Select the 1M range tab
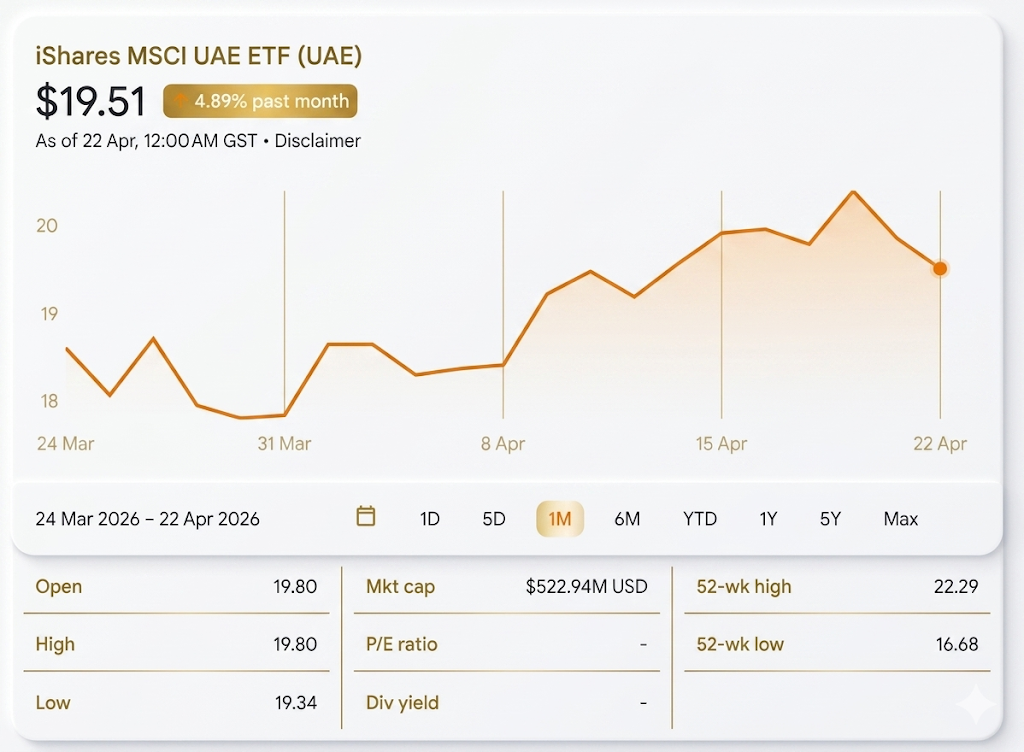 (560, 519)
